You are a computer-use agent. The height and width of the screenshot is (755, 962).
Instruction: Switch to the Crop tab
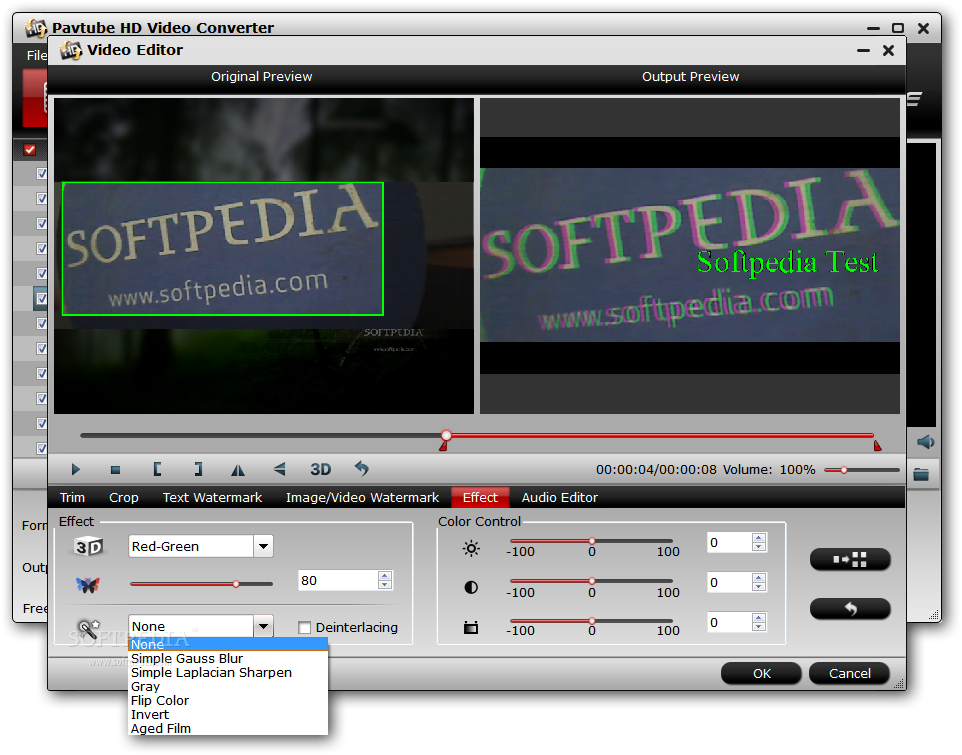tap(124, 497)
